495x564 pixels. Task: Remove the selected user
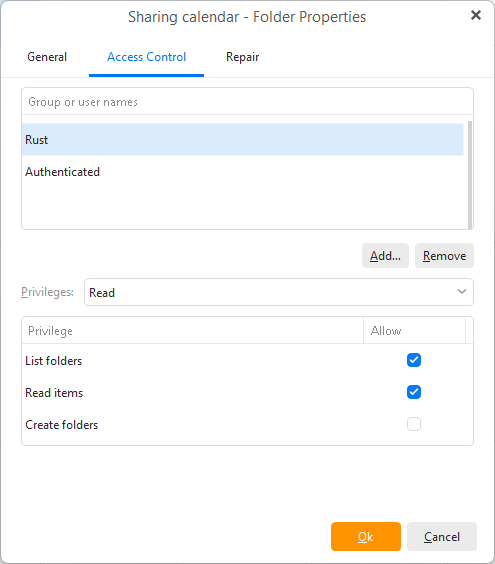click(x=444, y=256)
